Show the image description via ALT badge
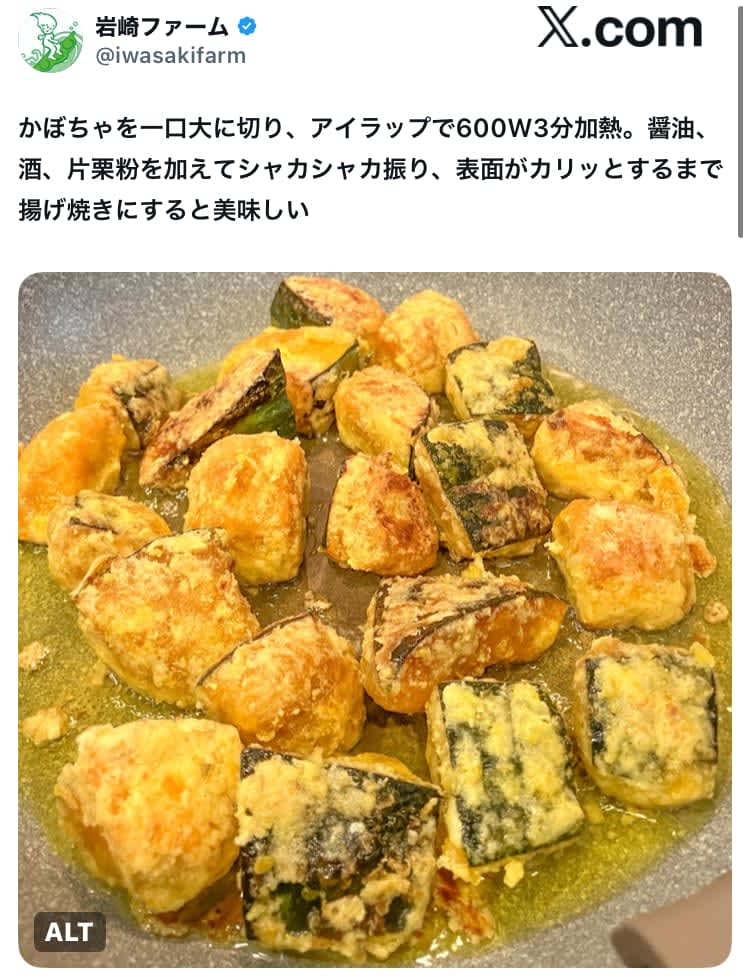This screenshot has height=980, width=743. tap(69, 932)
